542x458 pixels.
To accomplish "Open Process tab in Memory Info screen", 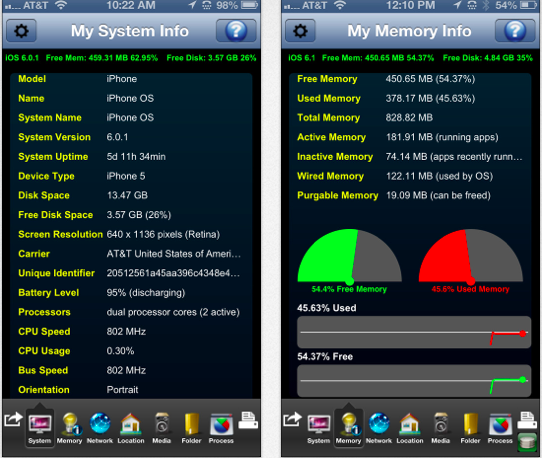I will pyautogui.click(x=500, y=428).
